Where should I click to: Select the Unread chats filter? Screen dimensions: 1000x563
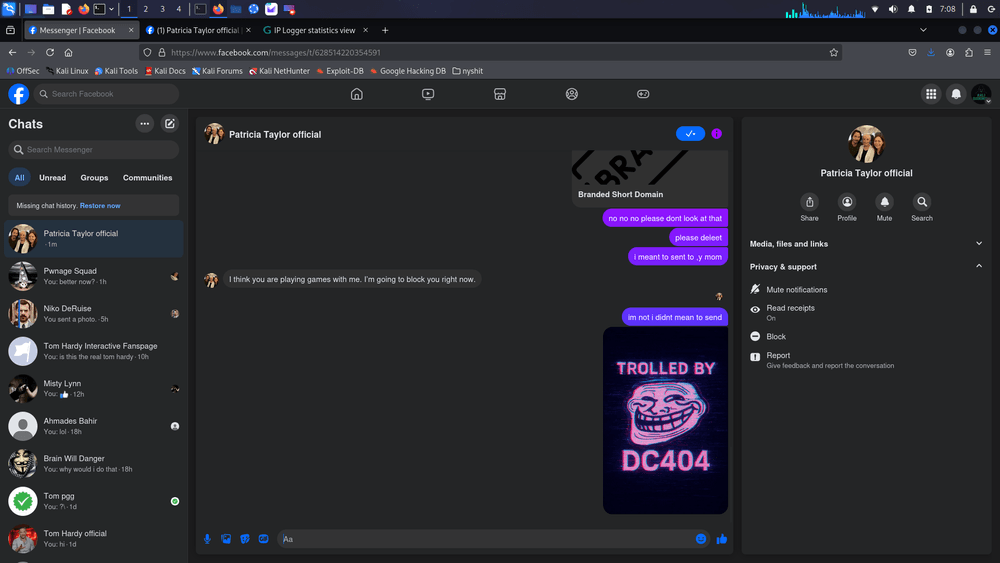(x=52, y=178)
